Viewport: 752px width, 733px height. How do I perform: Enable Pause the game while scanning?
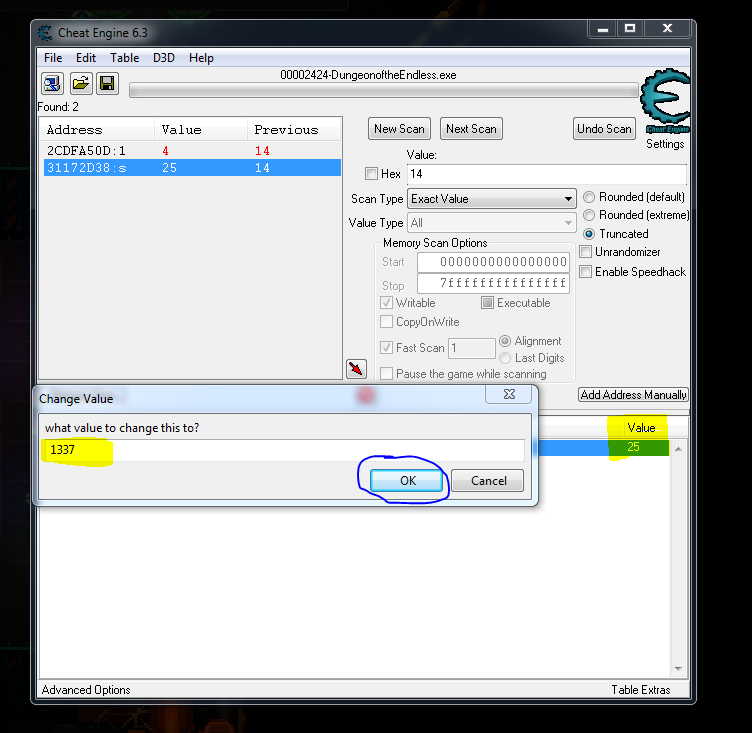click(386, 373)
